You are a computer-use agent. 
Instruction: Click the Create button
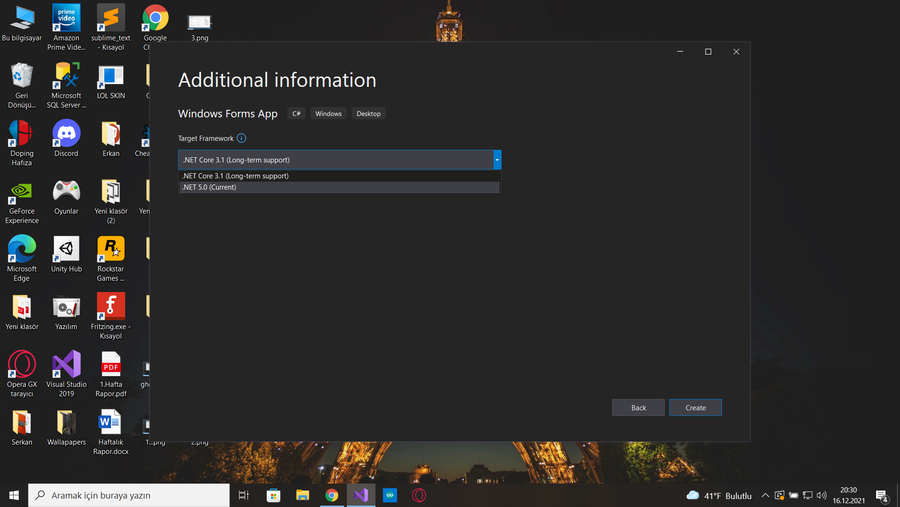click(695, 407)
